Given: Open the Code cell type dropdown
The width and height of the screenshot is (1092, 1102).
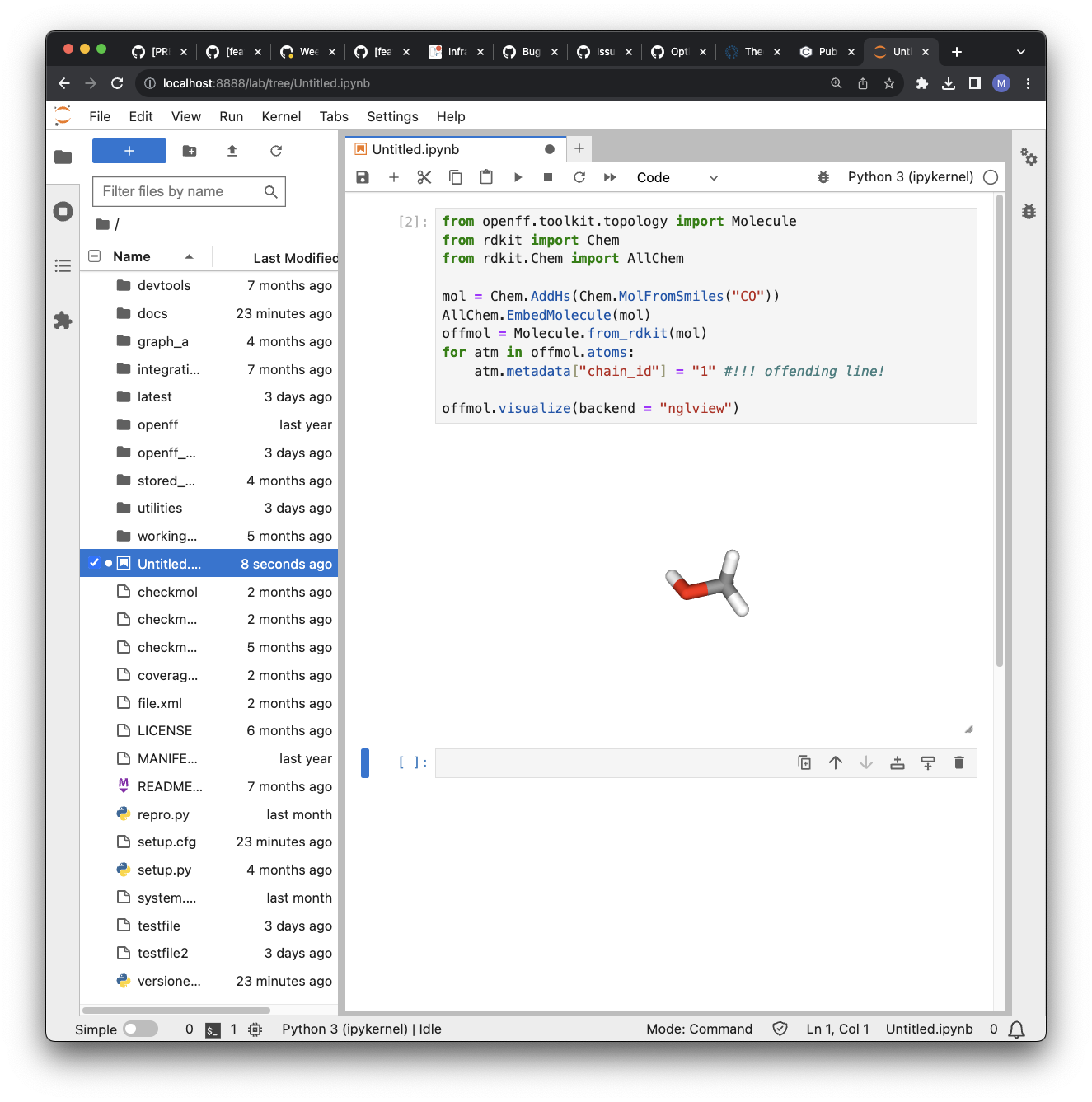Looking at the screenshot, I should 676,177.
